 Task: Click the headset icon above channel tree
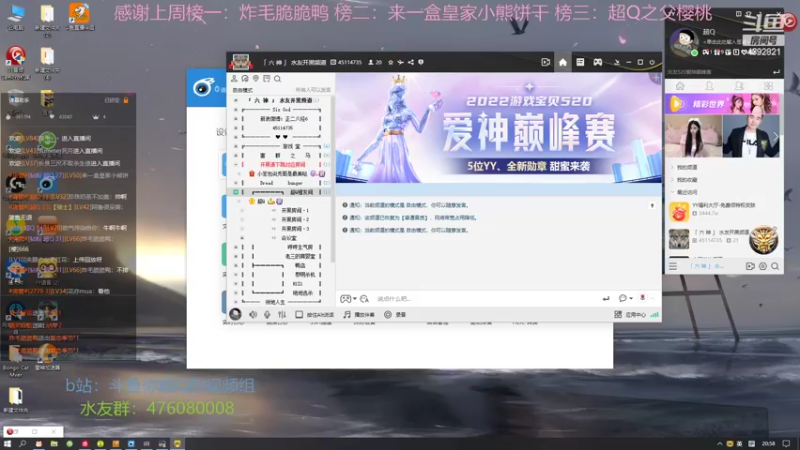[245, 79]
